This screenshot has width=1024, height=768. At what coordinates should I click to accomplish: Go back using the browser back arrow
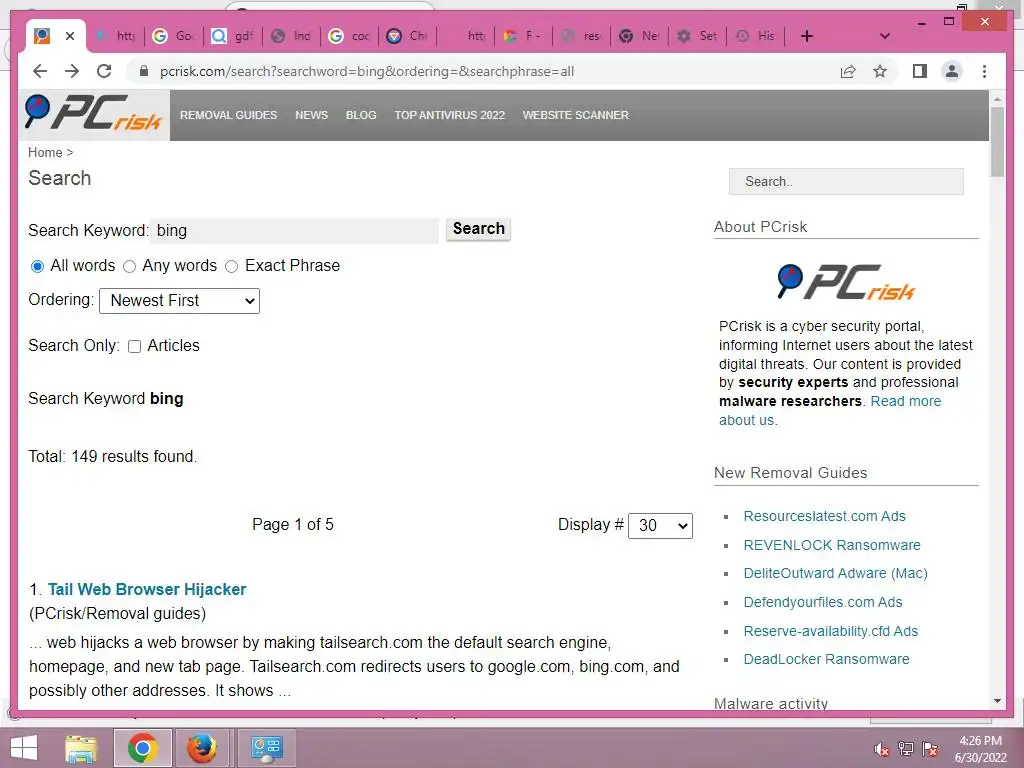40,71
